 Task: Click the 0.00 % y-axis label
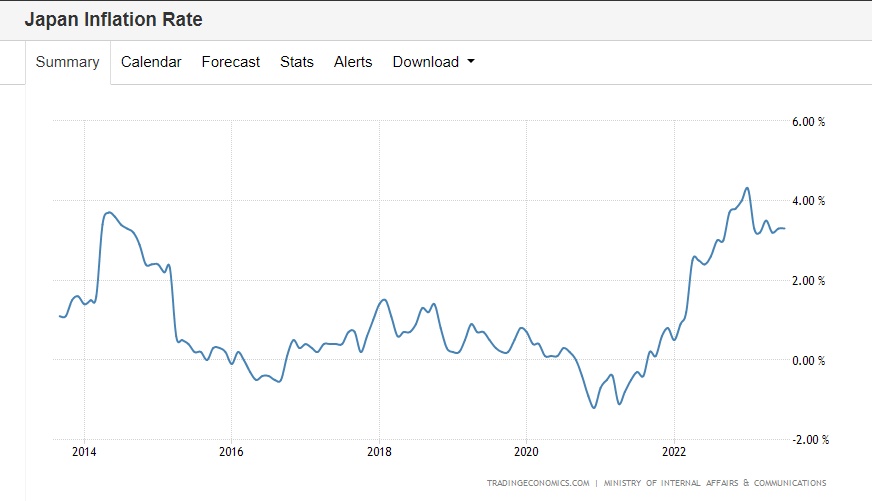808,360
